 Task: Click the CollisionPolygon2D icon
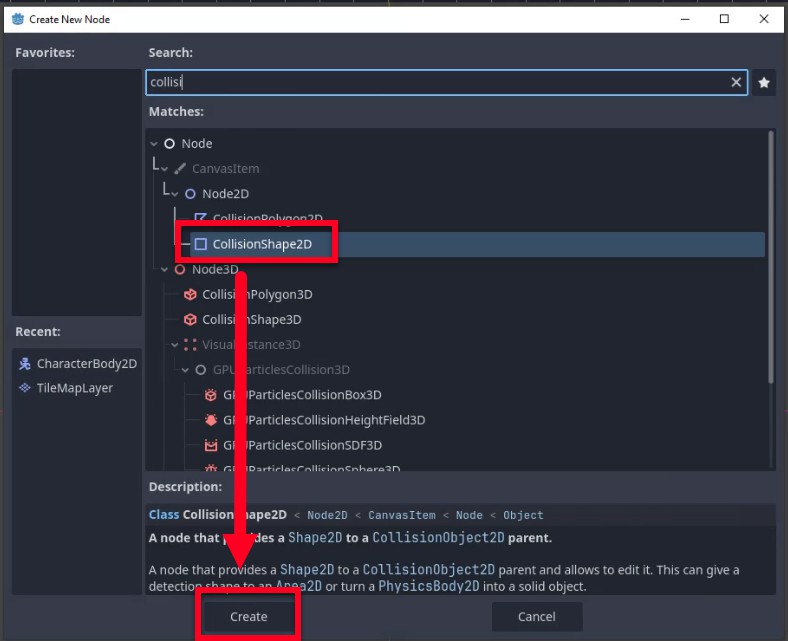[x=201, y=218]
